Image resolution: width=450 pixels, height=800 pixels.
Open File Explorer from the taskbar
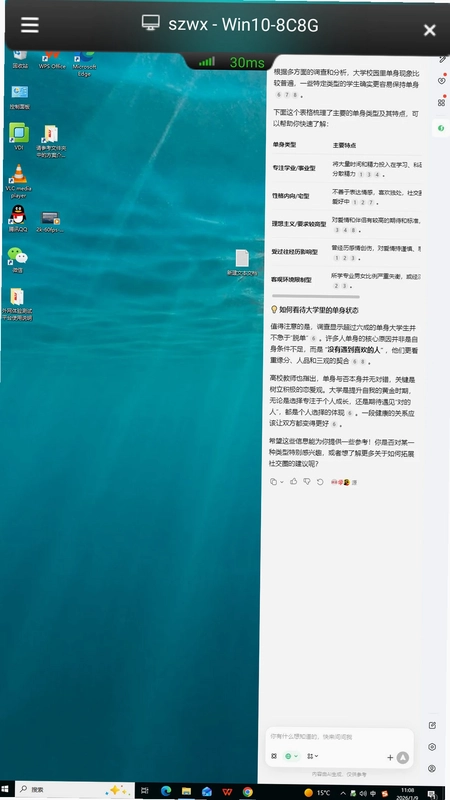186,791
